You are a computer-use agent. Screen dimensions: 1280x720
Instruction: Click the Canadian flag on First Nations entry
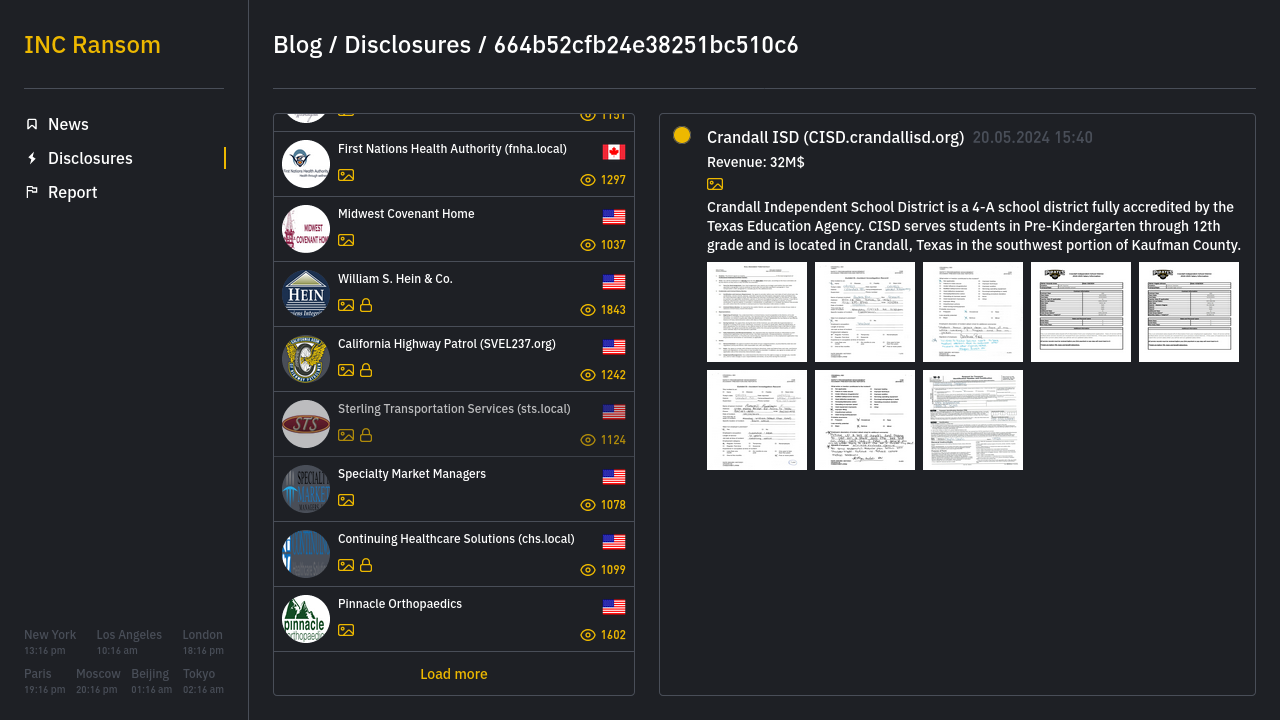614,152
